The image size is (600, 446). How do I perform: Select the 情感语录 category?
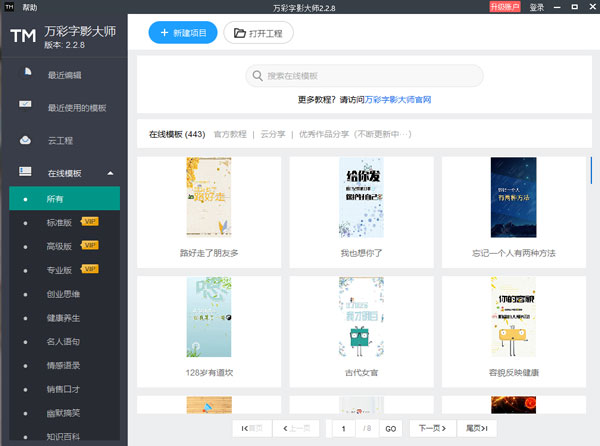[64, 365]
